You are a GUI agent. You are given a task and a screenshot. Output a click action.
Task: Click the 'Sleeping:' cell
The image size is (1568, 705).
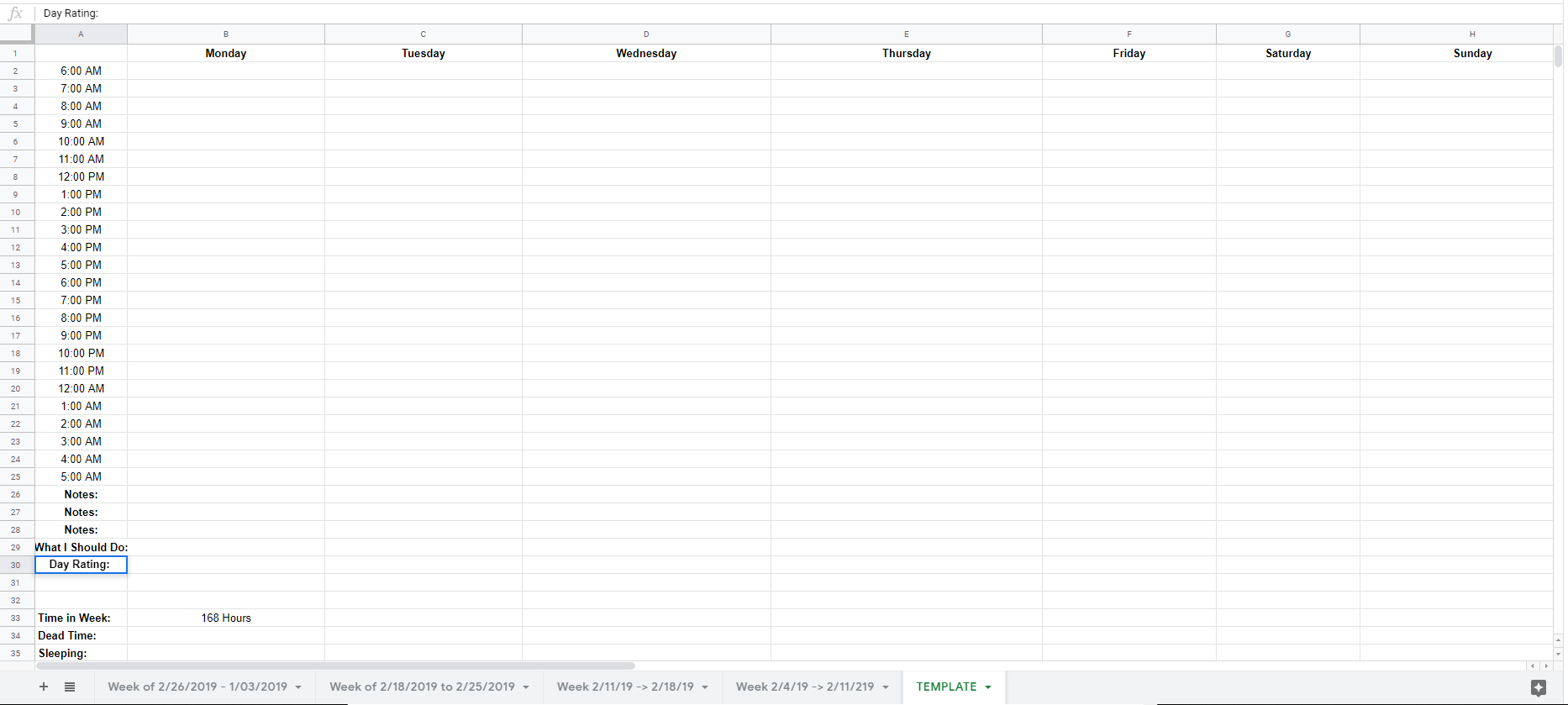pyautogui.click(x=81, y=653)
